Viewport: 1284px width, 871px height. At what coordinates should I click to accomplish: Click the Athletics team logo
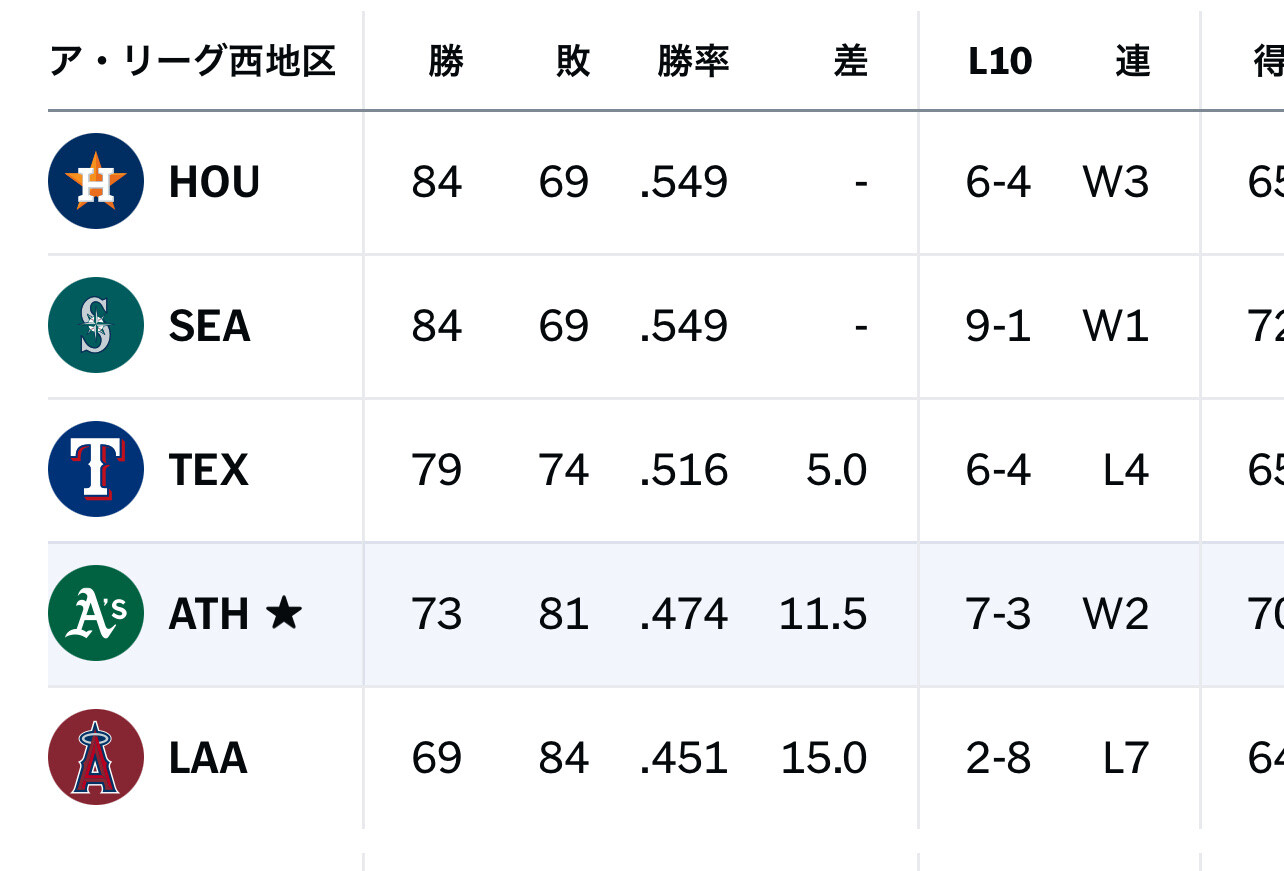point(96,613)
